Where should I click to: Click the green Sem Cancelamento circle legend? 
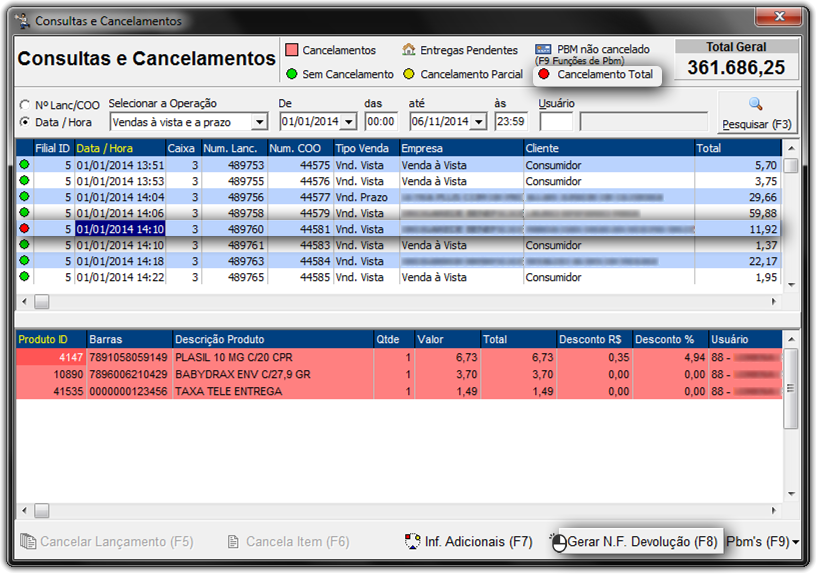292,74
